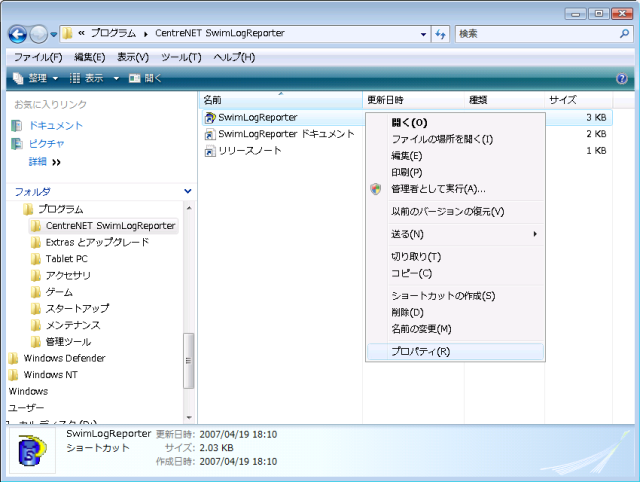Click the folder tree scrollbar thumb
Viewport: 640px width, 482px height.
pos(188,361)
